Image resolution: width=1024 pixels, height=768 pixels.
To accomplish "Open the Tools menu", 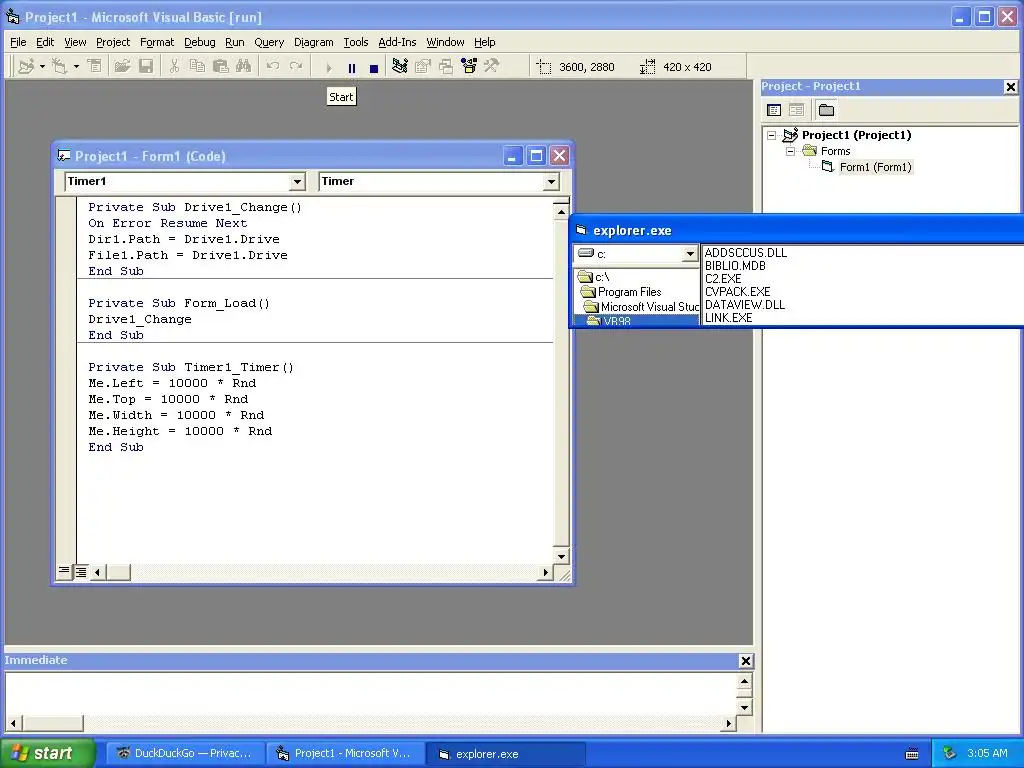I will point(356,42).
